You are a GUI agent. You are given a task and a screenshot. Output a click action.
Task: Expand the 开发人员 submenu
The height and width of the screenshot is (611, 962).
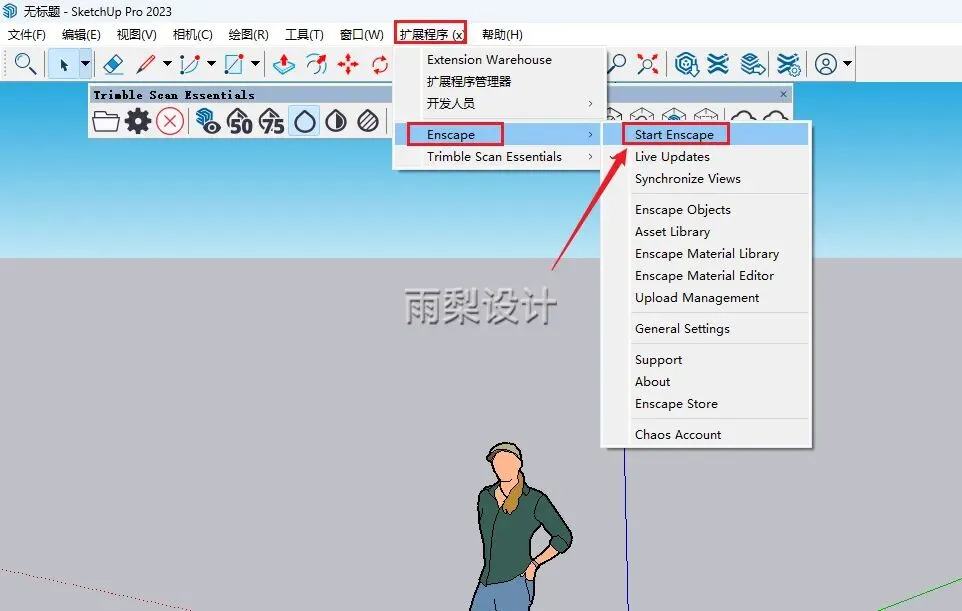coord(497,103)
